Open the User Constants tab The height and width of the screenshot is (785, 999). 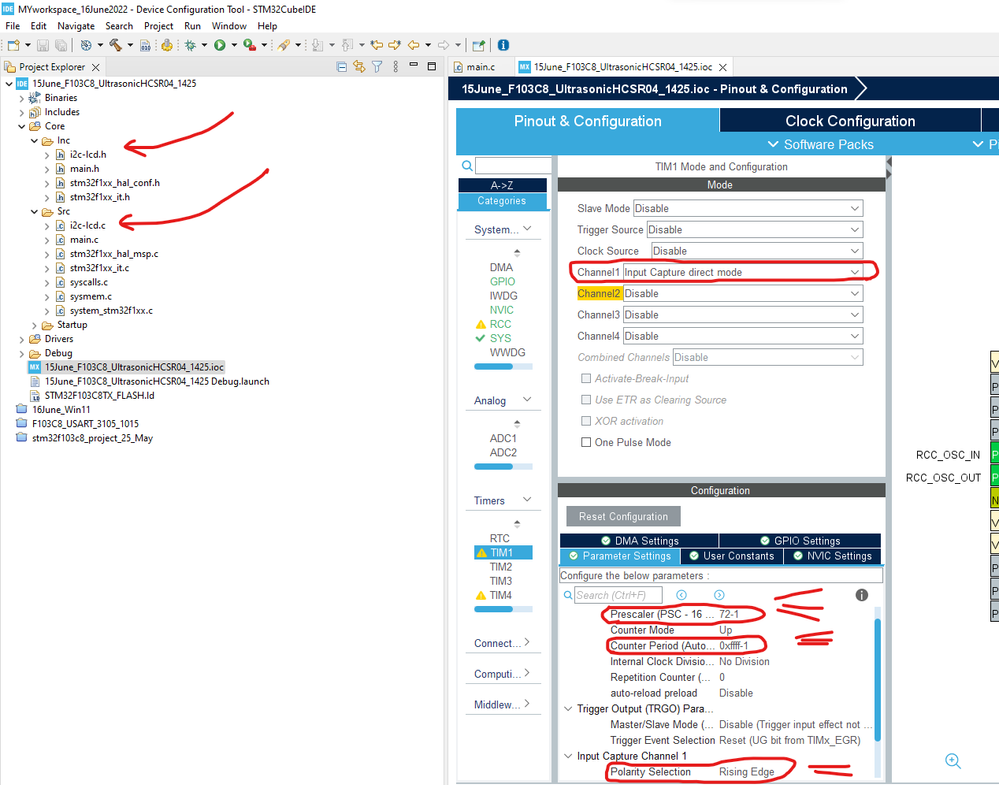(x=732, y=556)
